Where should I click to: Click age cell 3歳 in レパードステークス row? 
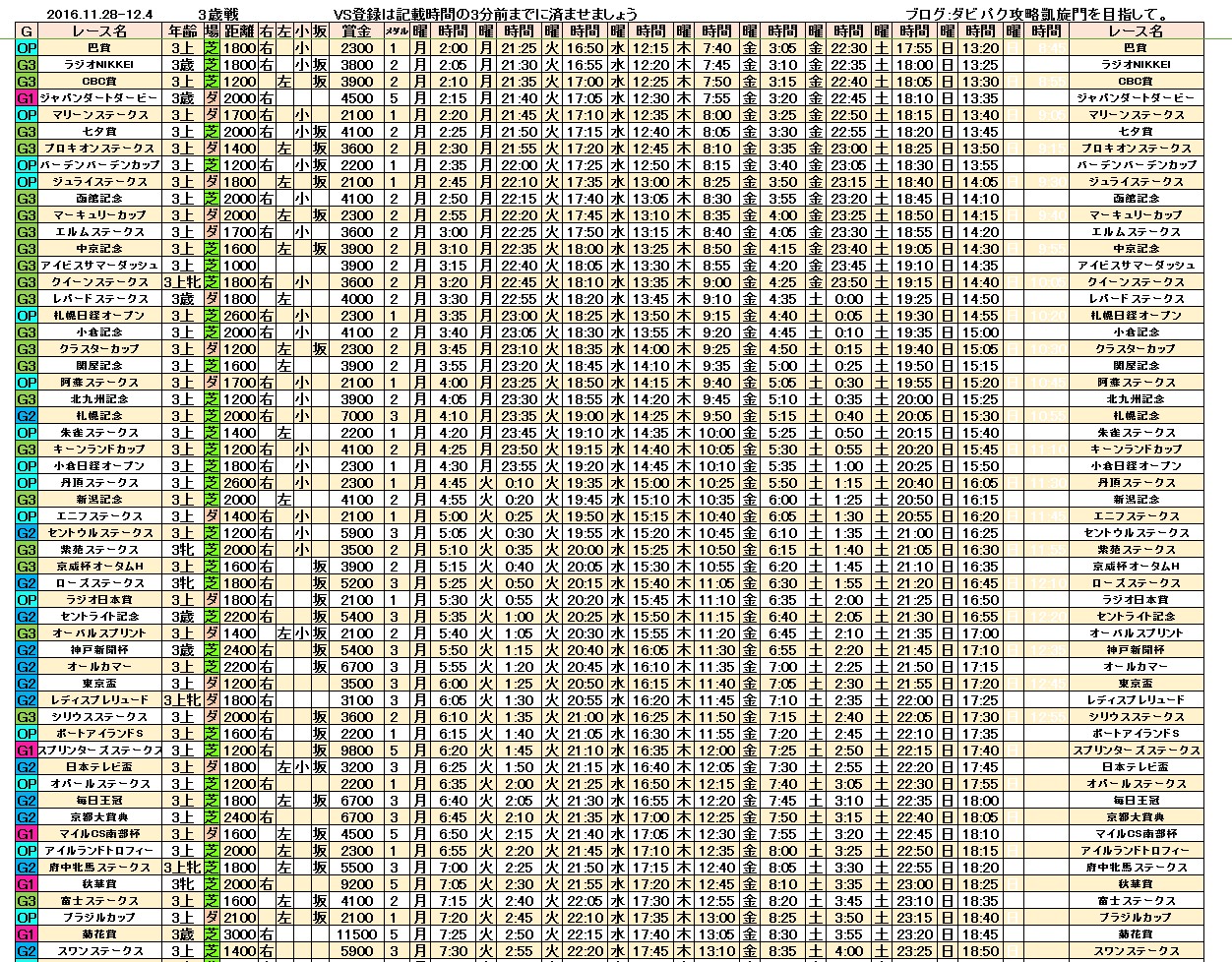tap(182, 299)
